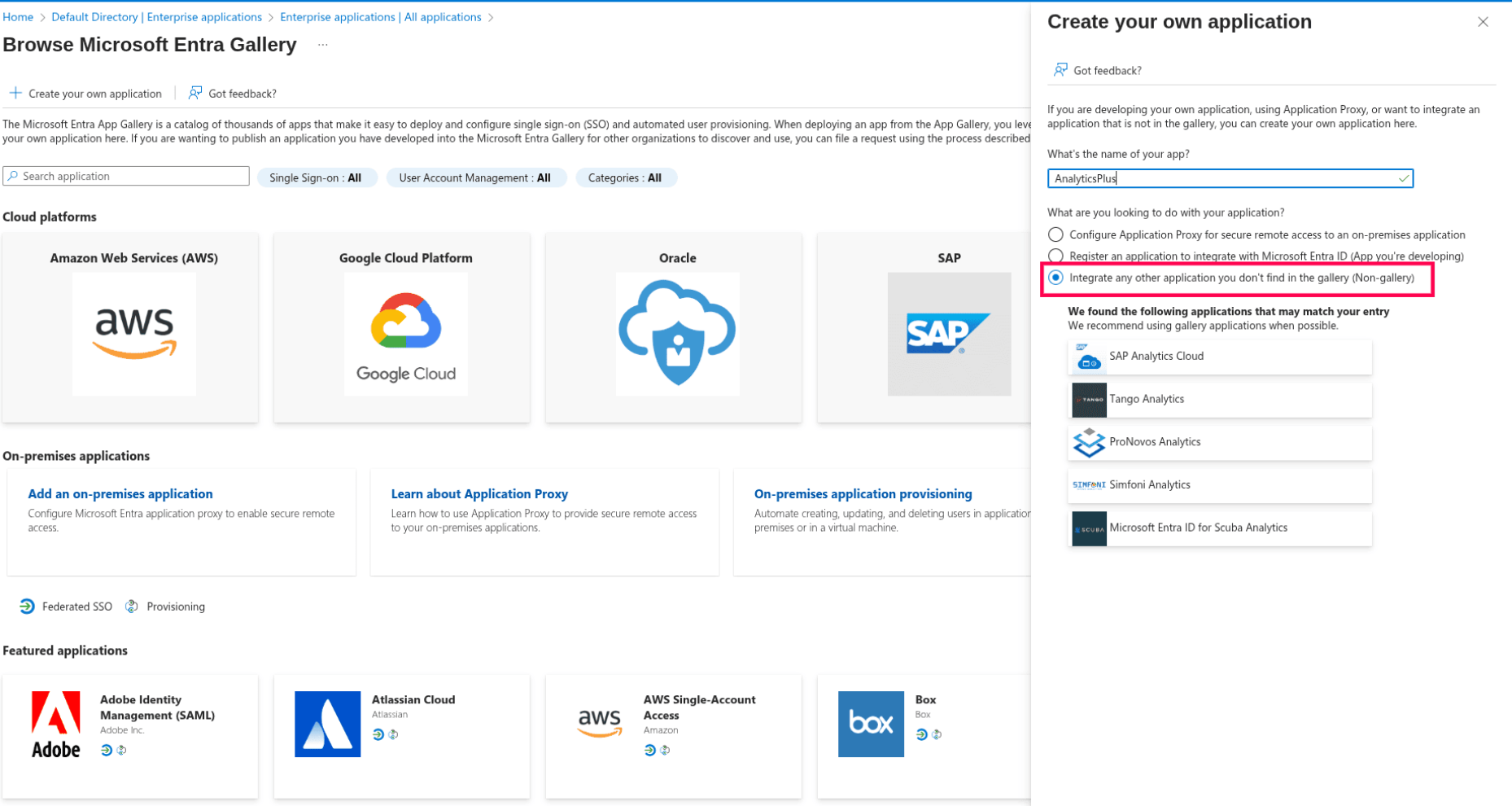Open Default Directory | Enterprise applications breadcrumb

(x=156, y=17)
